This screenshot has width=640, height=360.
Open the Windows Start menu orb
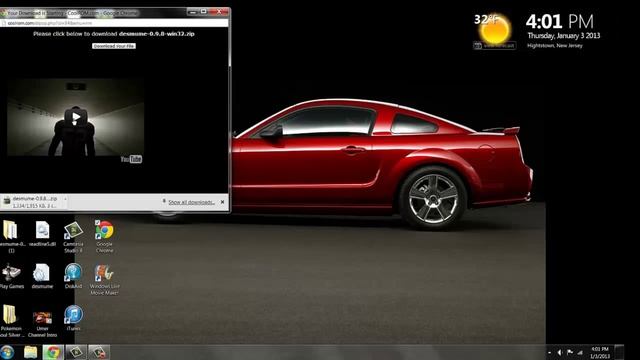pyautogui.click(x=7, y=352)
